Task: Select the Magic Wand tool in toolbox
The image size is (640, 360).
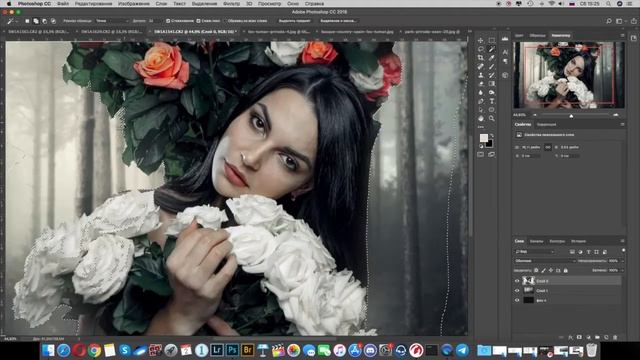Action: 492,49
